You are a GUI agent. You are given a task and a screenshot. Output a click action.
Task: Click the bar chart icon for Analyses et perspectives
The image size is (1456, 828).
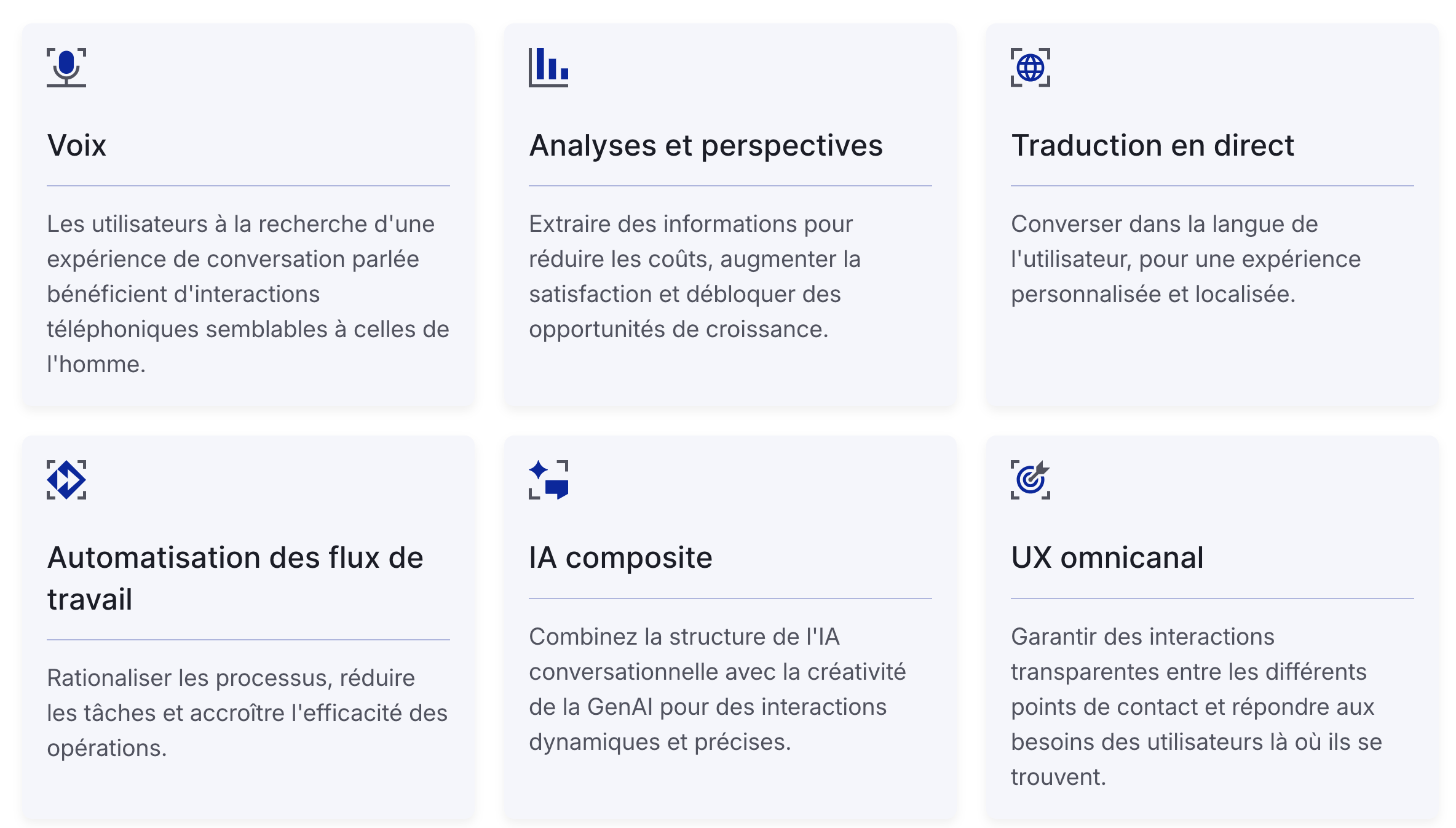tap(548, 68)
